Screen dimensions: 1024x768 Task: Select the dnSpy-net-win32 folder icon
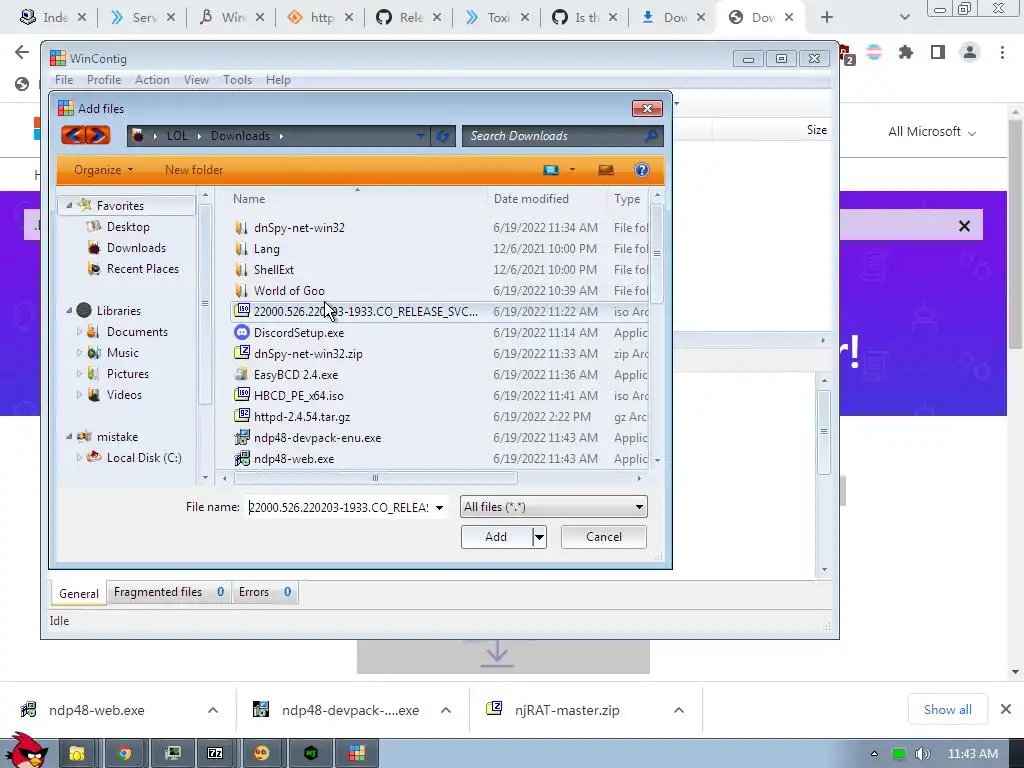(x=242, y=227)
